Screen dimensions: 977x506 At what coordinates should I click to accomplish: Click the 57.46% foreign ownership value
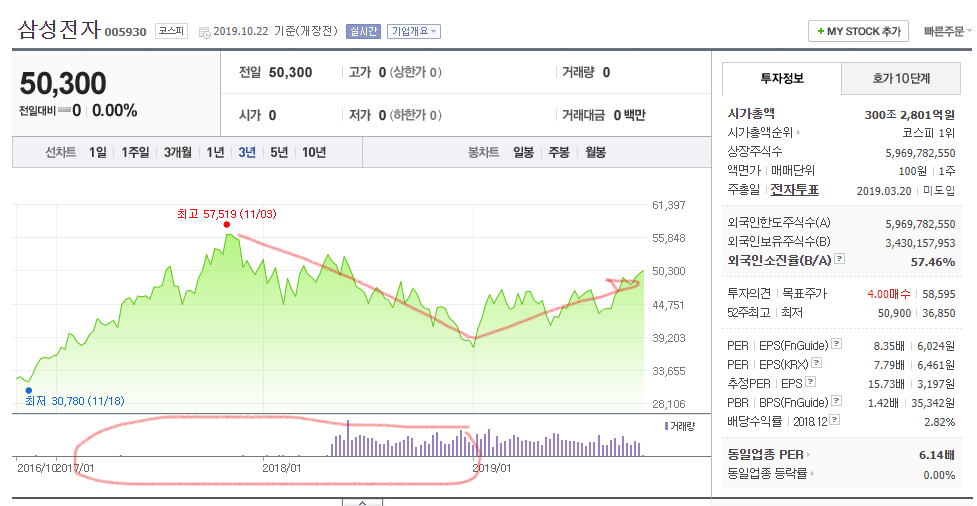click(x=933, y=262)
